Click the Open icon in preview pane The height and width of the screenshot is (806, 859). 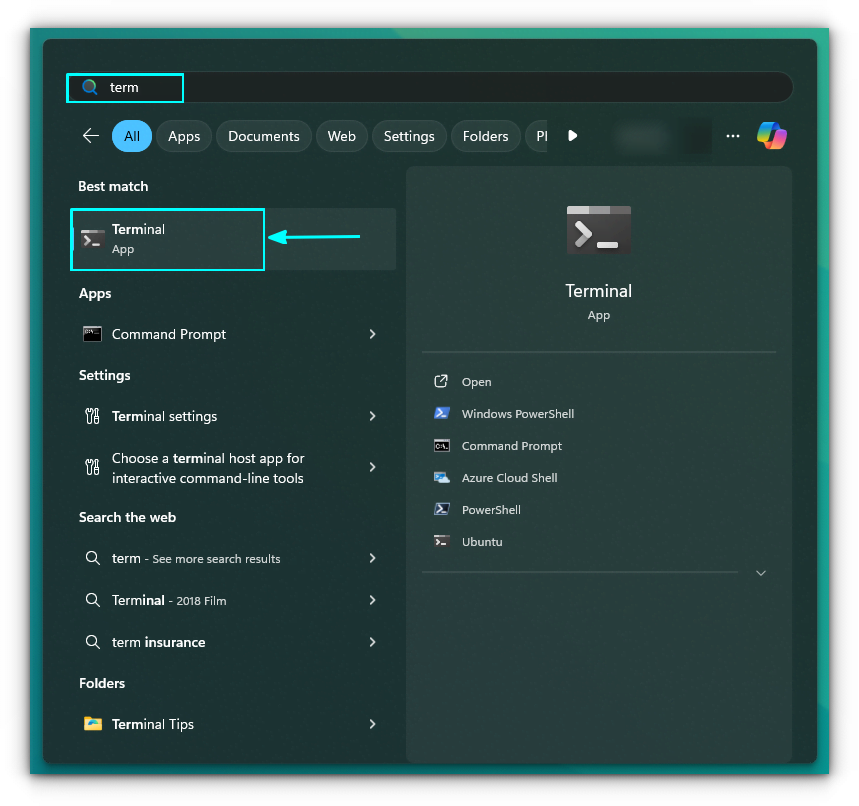[441, 381]
